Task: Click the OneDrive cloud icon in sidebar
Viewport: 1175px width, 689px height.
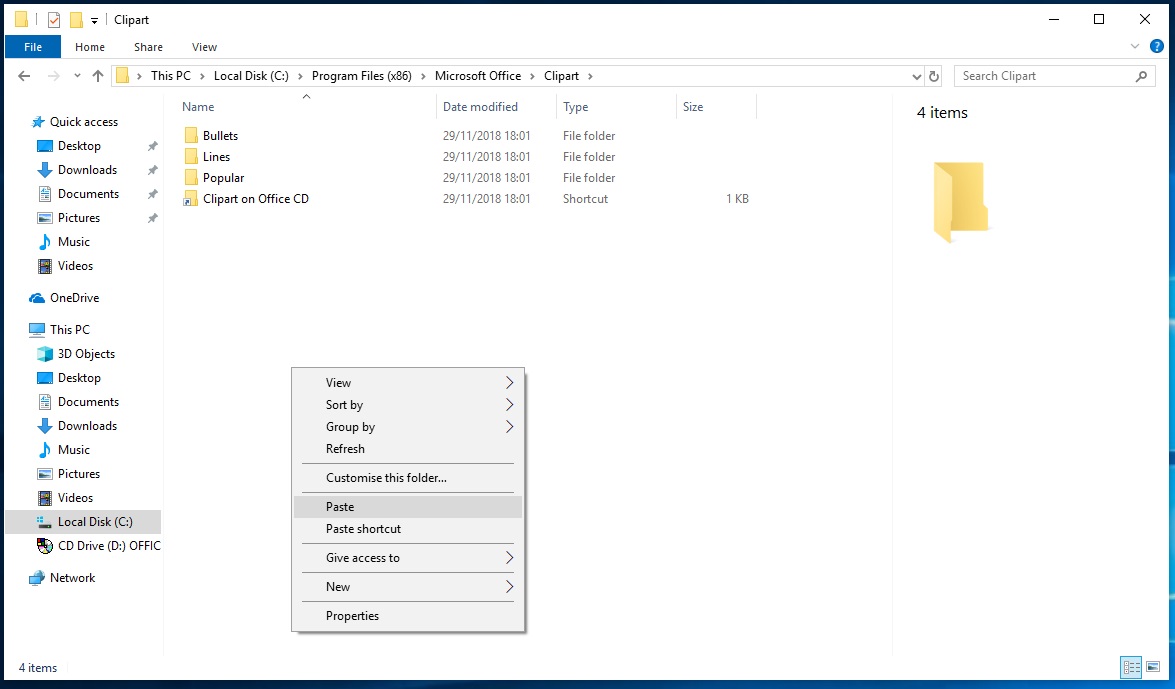Action: tap(37, 298)
